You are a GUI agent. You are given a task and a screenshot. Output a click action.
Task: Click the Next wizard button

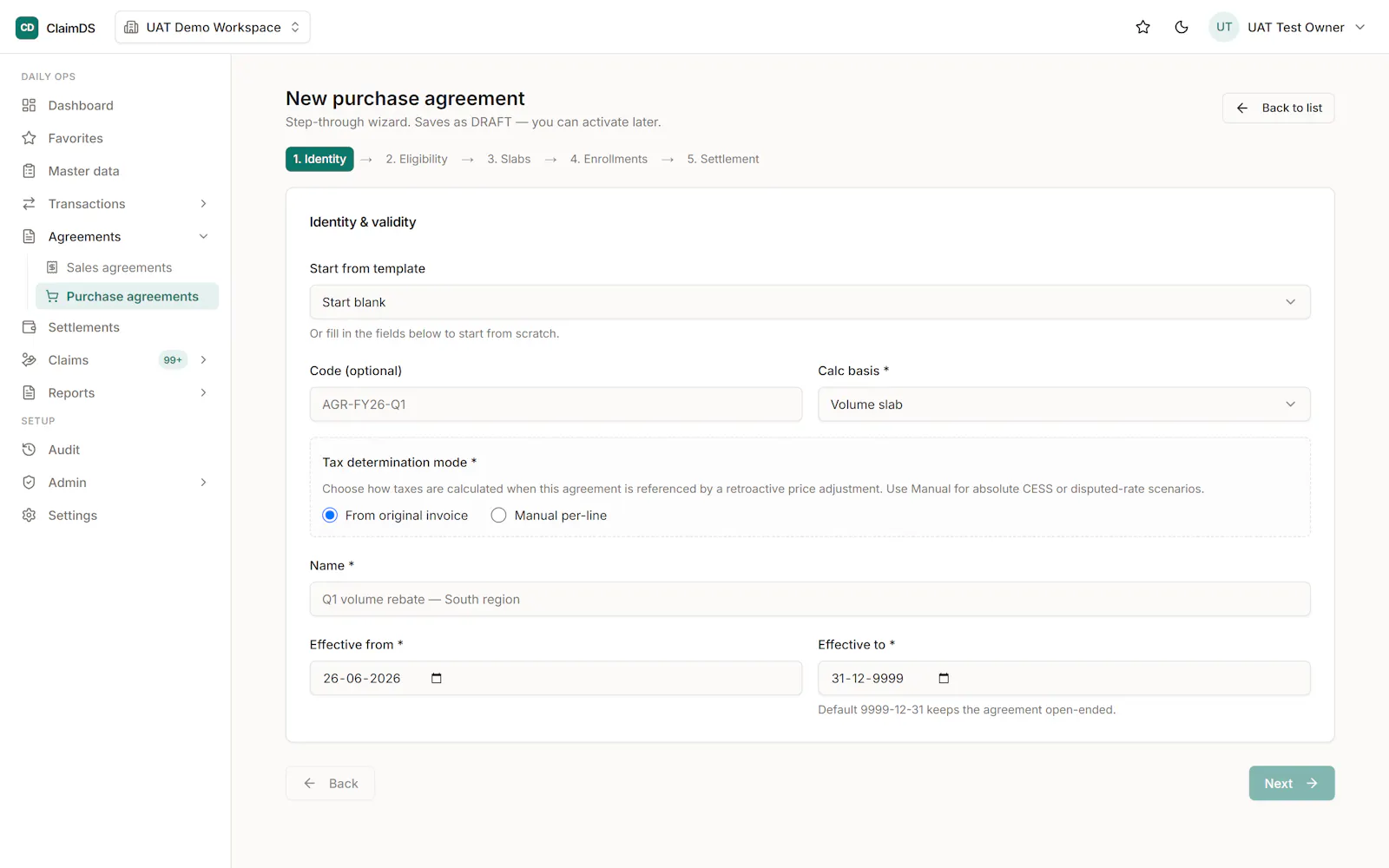point(1291,783)
